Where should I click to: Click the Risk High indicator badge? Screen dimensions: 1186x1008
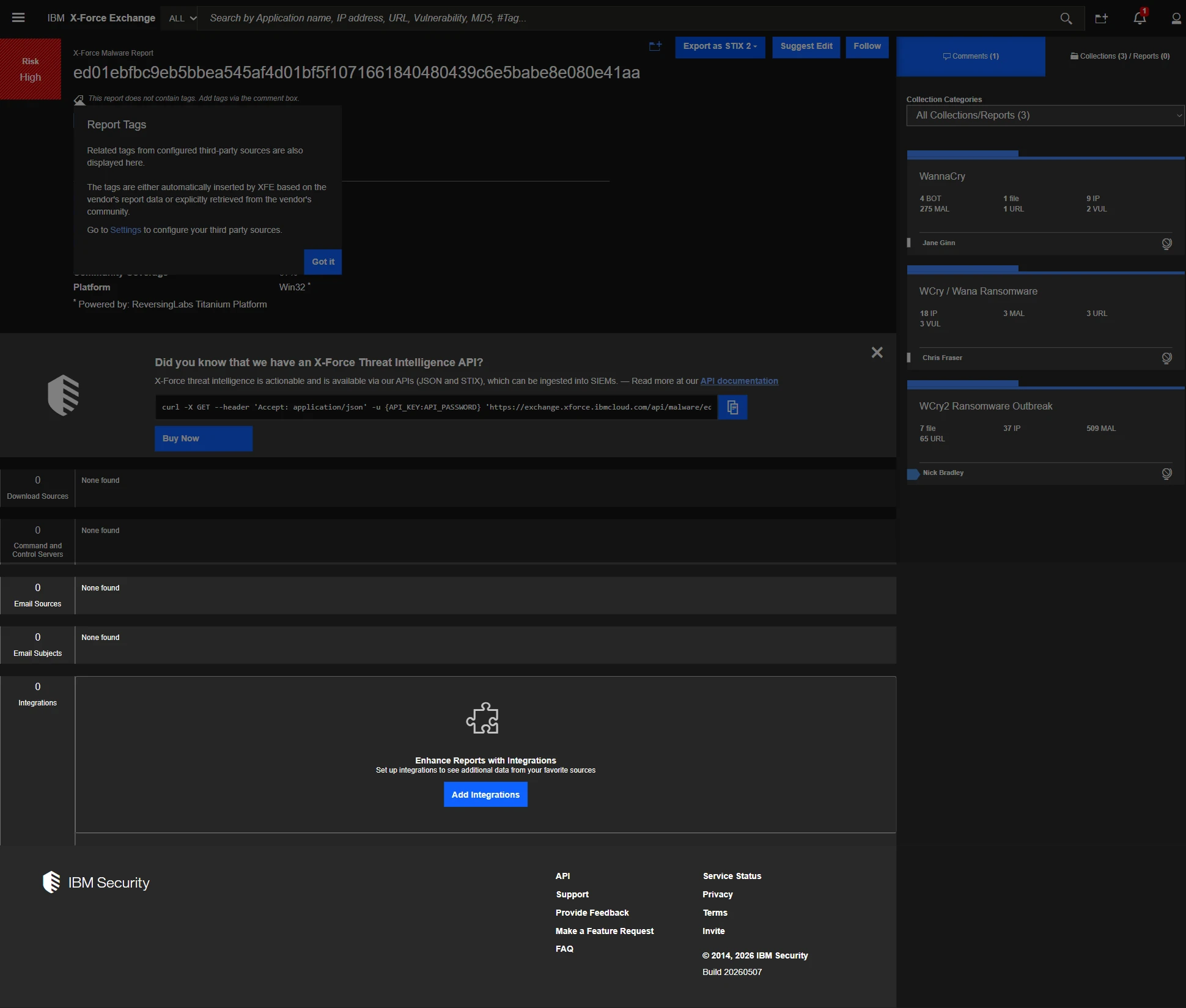(31, 69)
